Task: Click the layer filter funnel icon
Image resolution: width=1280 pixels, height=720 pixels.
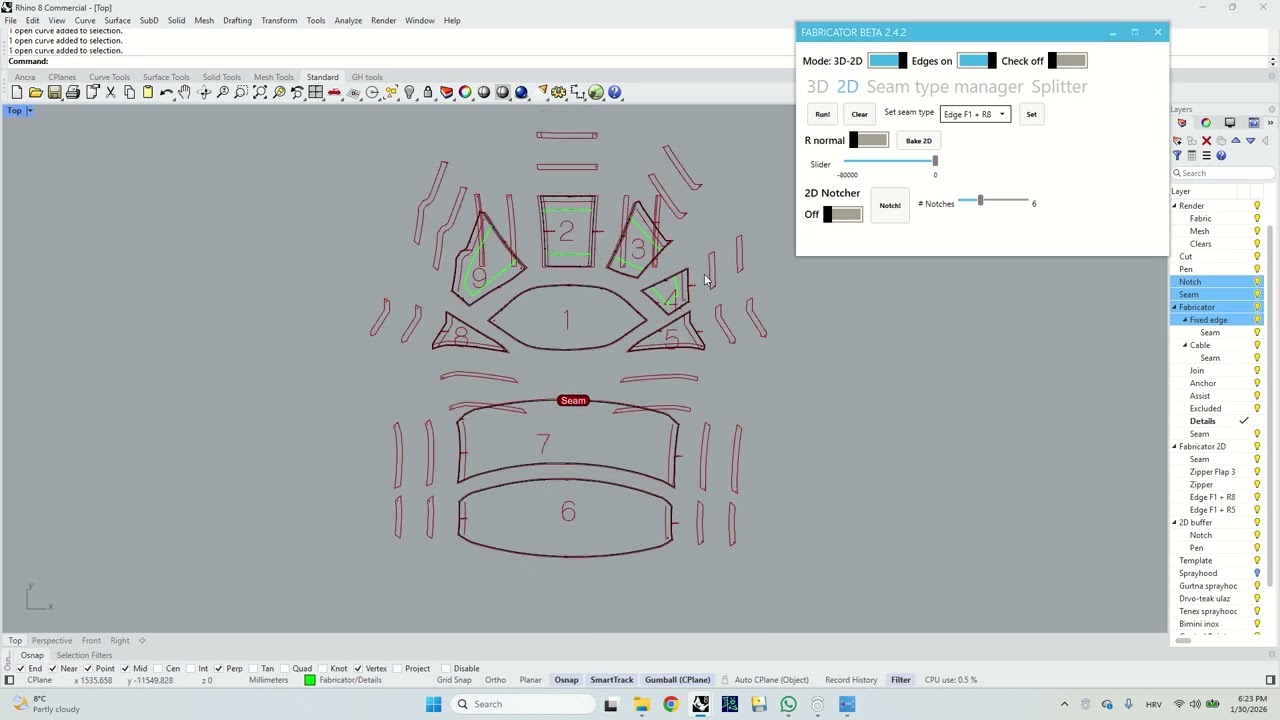Action: coord(1177,155)
